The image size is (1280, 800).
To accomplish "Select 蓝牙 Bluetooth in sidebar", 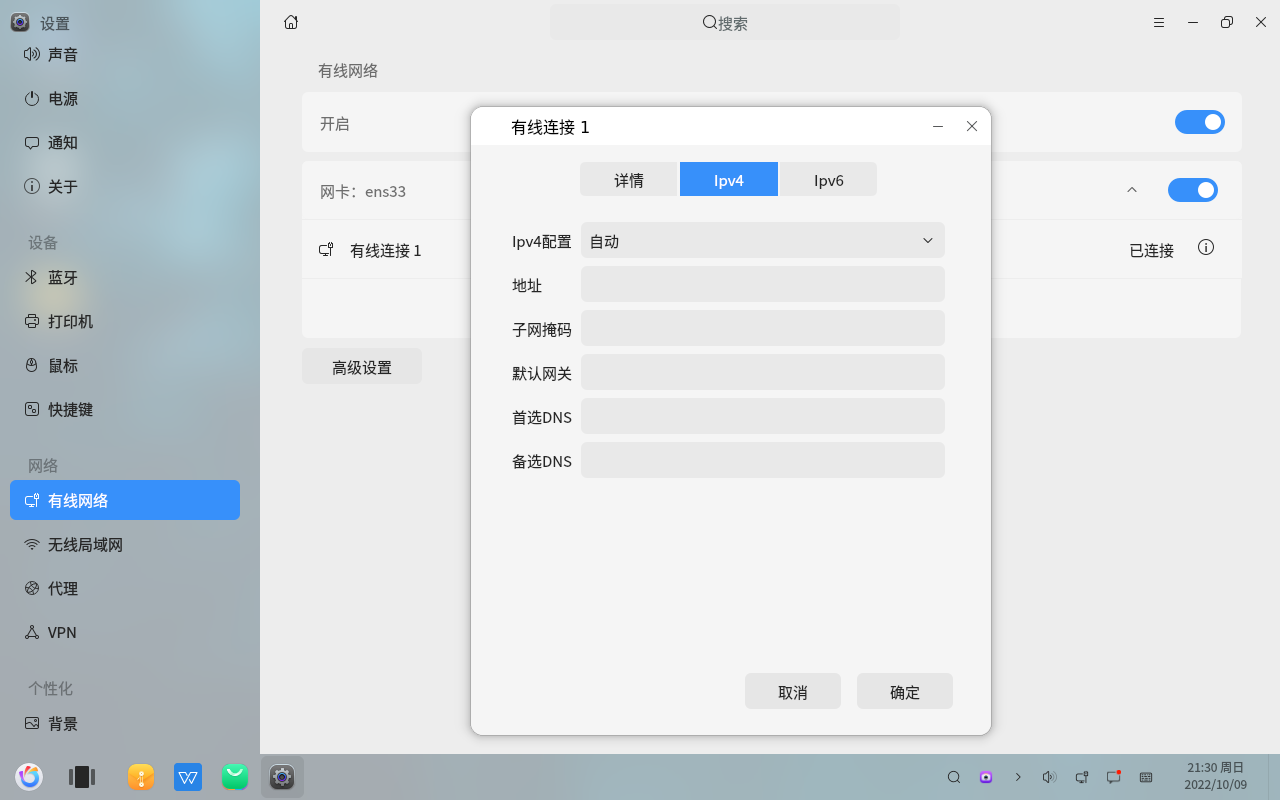I will point(125,278).
